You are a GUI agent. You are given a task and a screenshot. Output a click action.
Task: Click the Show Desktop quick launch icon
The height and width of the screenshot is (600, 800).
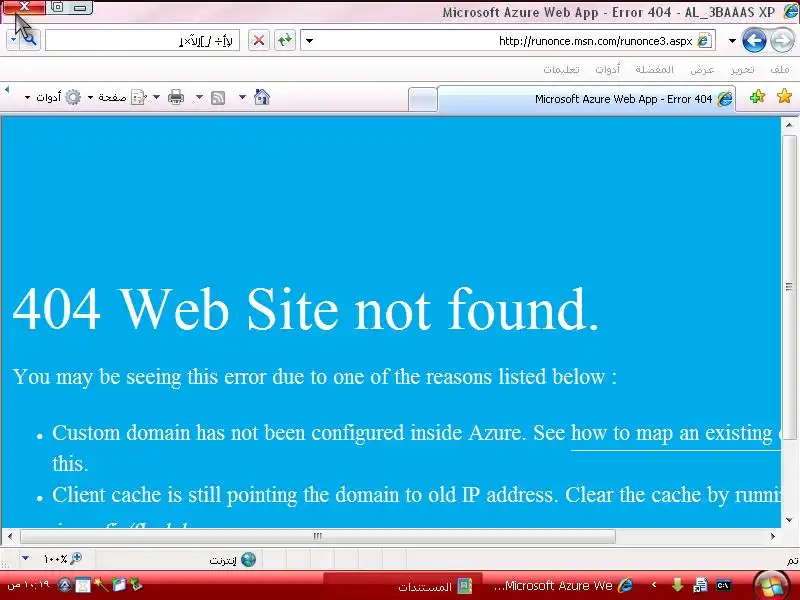click(700, 585)
